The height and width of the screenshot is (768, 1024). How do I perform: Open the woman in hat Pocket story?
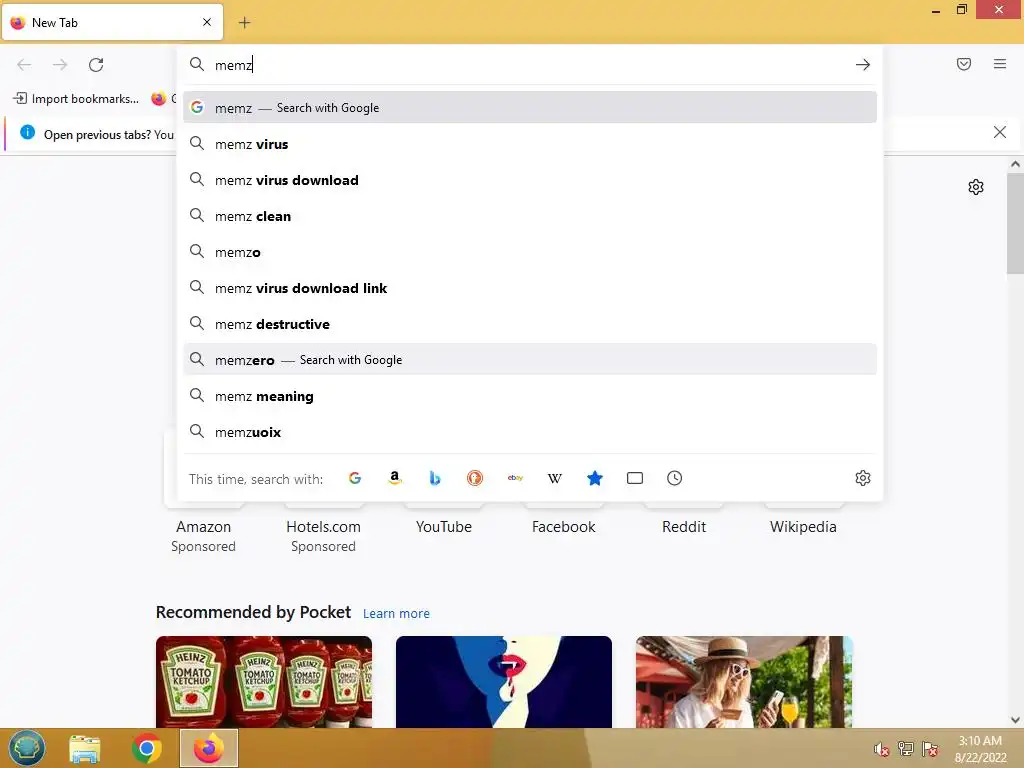click(744, 682)
